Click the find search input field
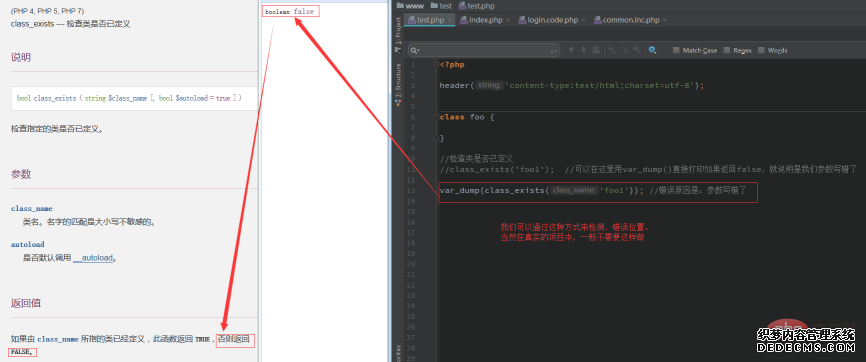866x362 pixels. click(x=484, y=50)
